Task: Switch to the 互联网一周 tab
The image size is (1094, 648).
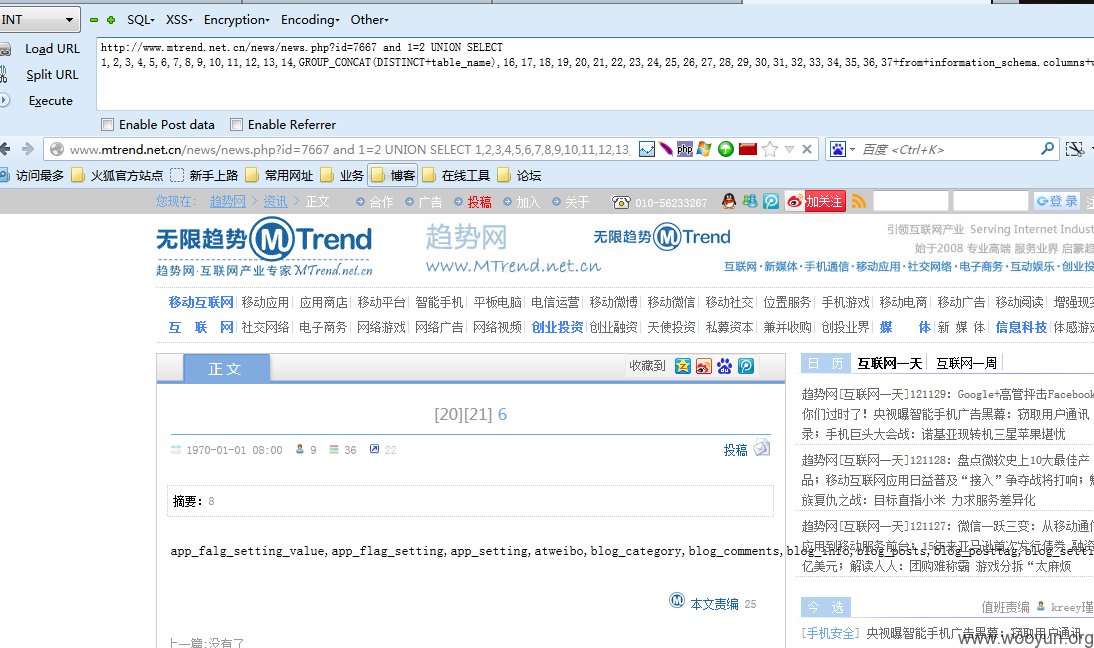Action: (966, 363)
